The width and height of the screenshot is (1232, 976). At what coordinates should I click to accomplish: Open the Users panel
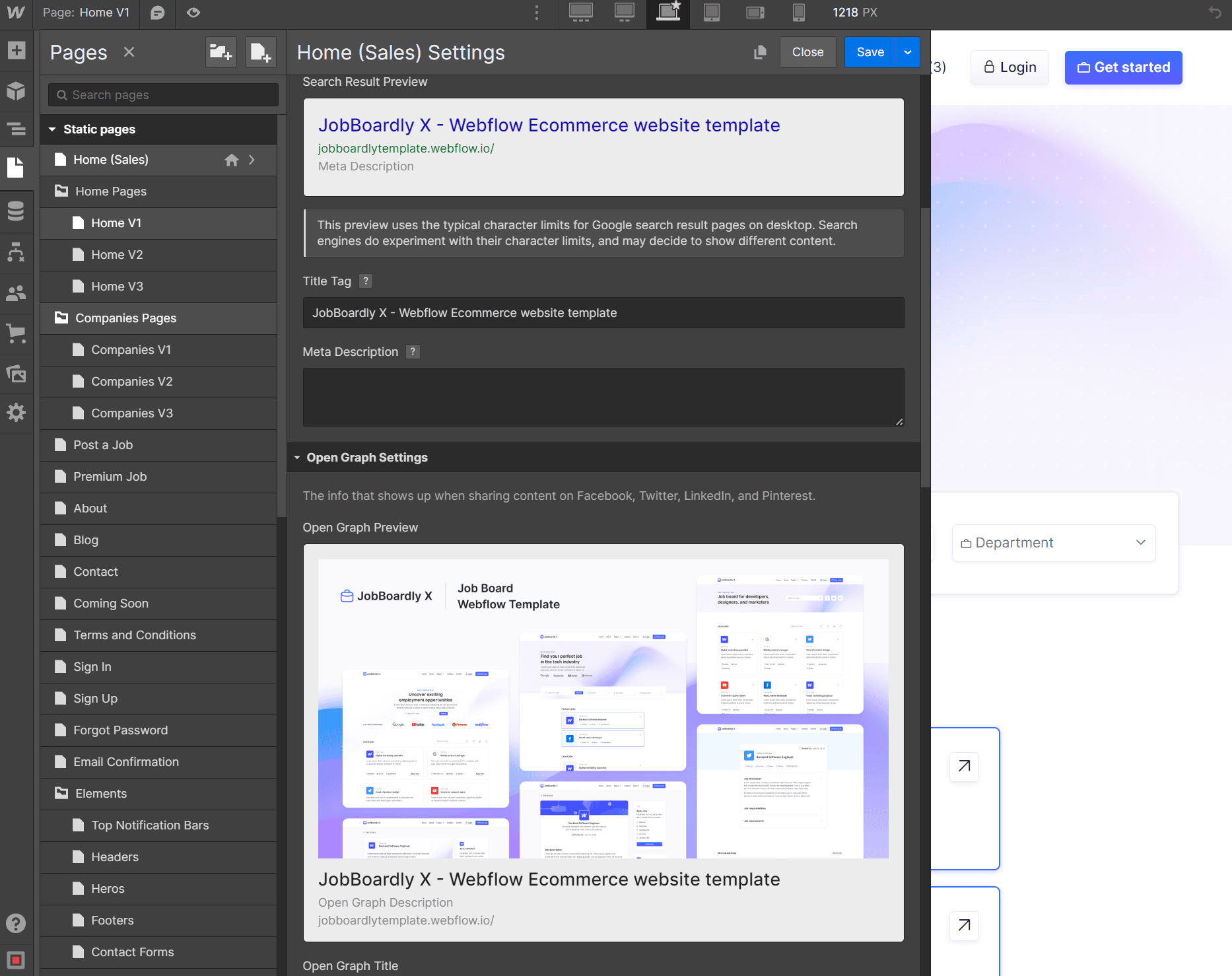tap(16, 293)
